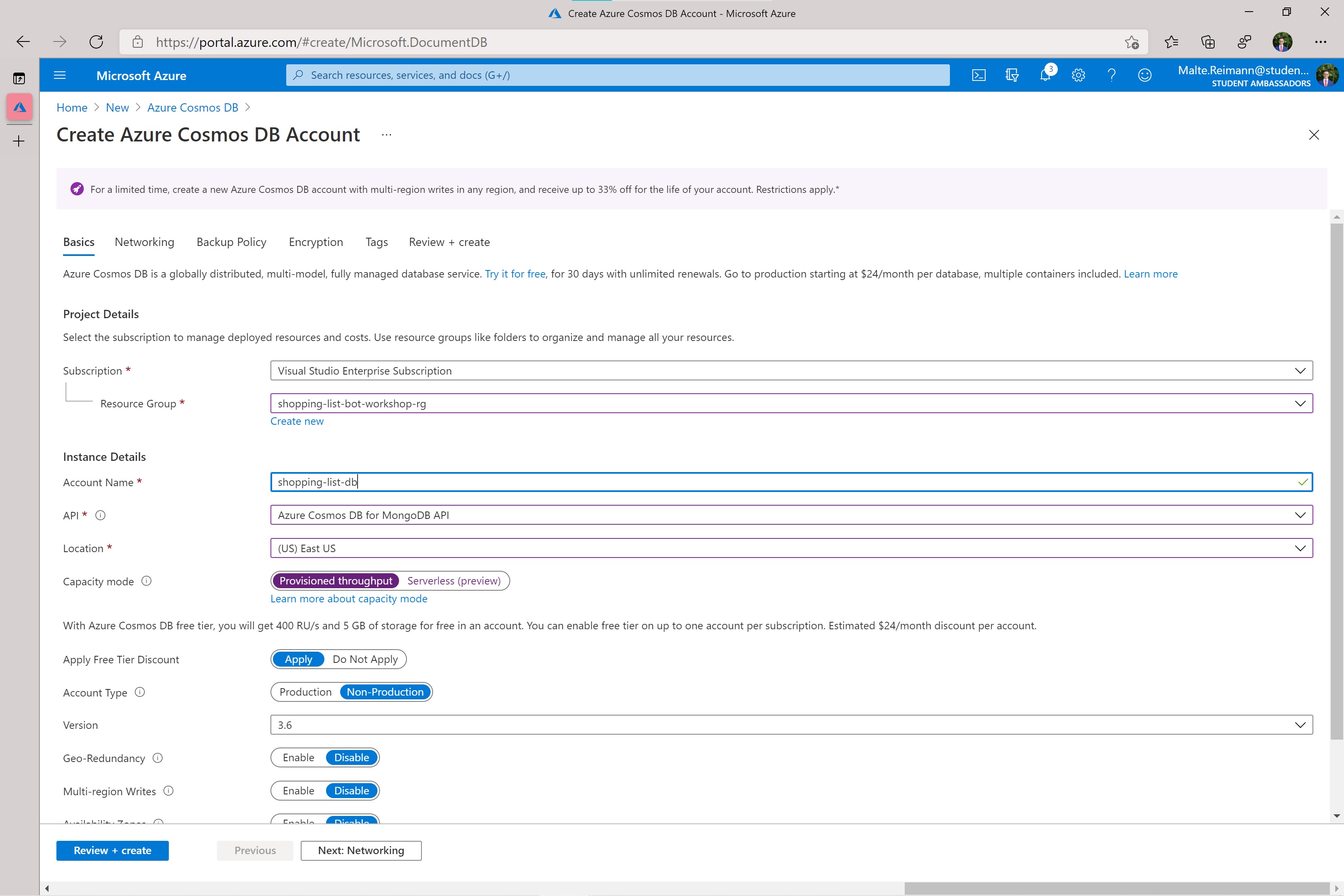Set Account Type to Production
Image resolution: width=1344 pixels, height=896 pixels.
305,692
